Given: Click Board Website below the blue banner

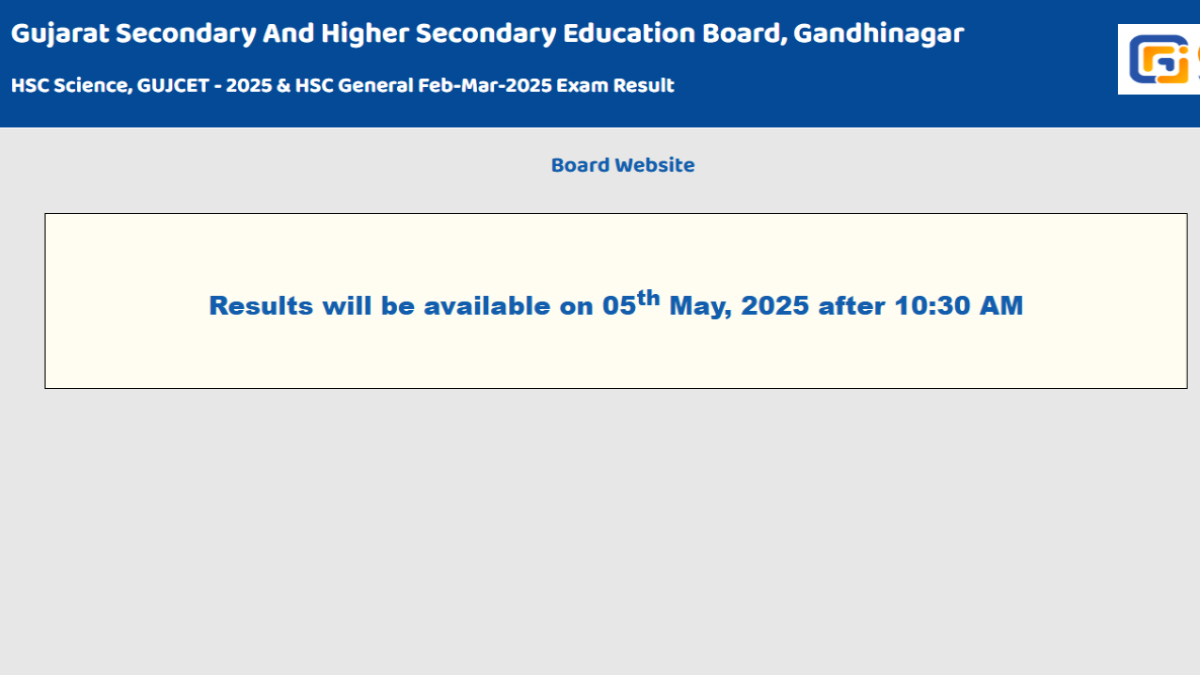Looking at the screenshot, I should (622, 164).
